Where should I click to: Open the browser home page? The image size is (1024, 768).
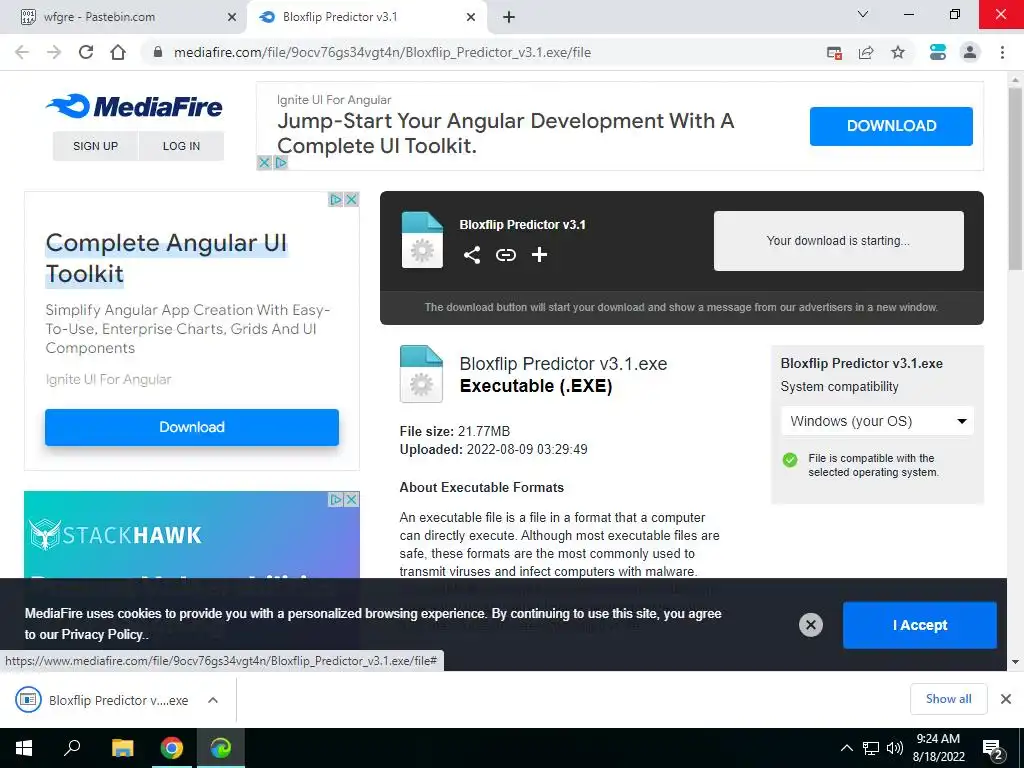[118, 52]
